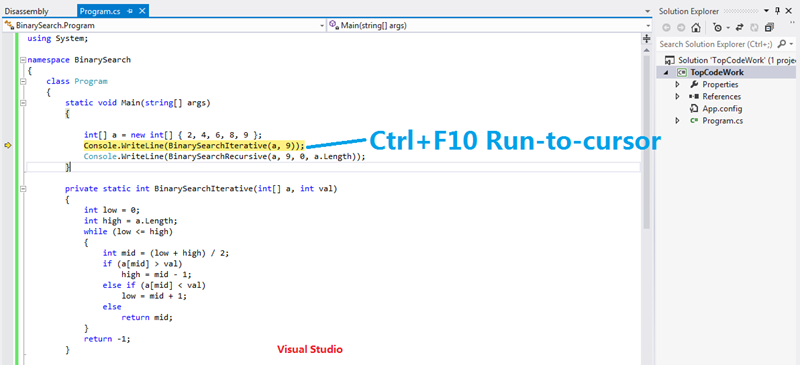Switch to the Disassembly tab
The image size is (800, 365).
(x=27, y=11)
